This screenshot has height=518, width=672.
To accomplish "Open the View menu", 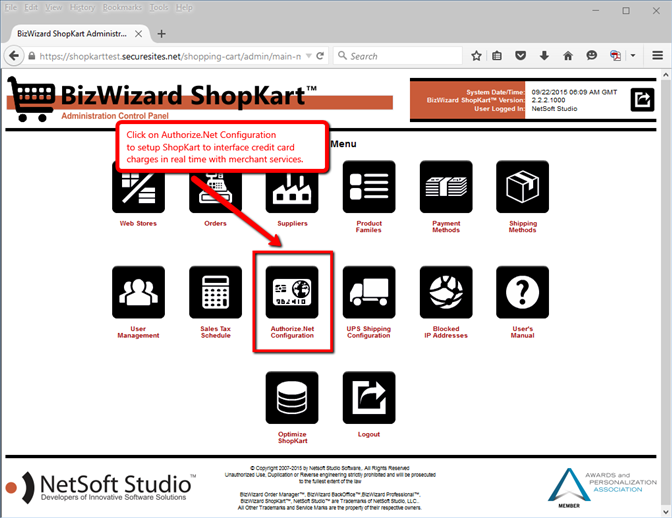I will [54, 8].
